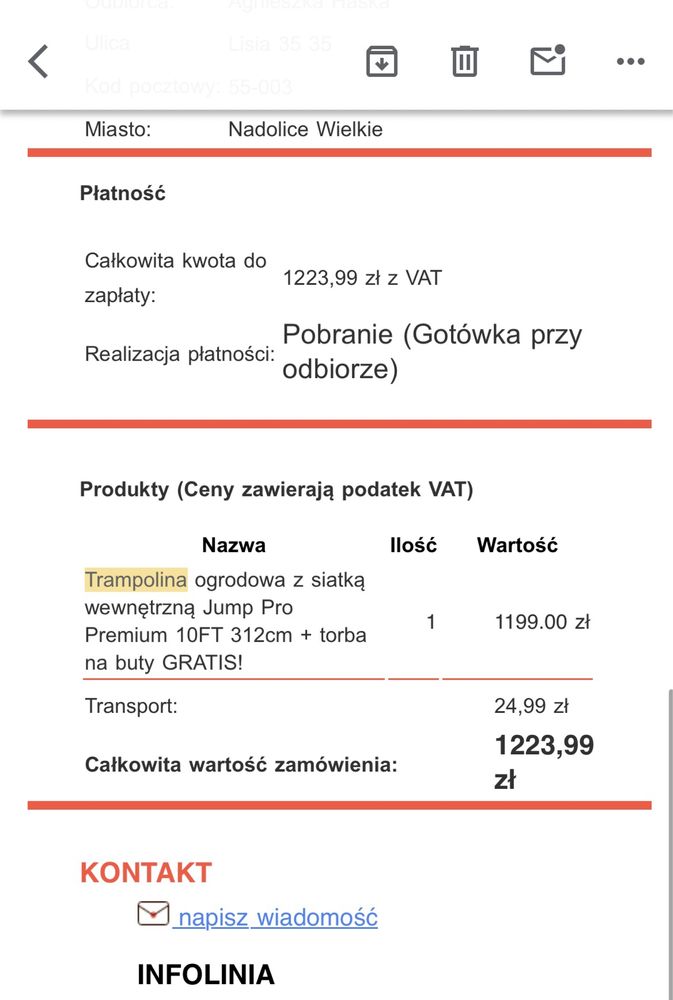Tap the Nazwa column header
Screen dimensions: 673x1000
pos(233,545)
